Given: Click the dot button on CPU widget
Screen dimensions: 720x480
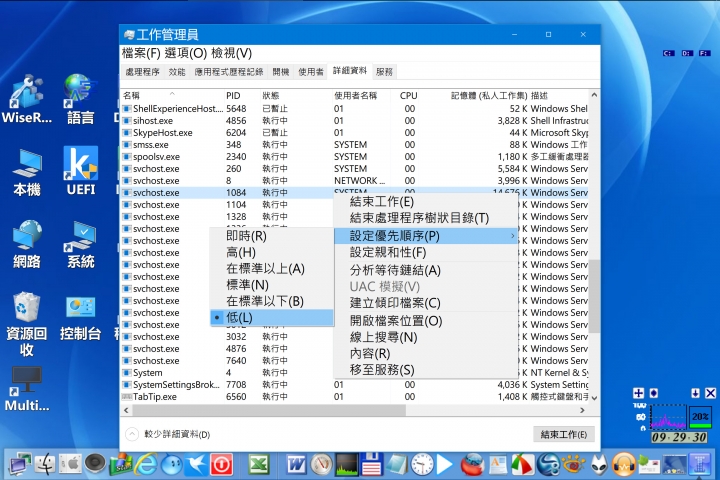Looking at the screenshot, I should pyautogui.click(x=653, y=393).
